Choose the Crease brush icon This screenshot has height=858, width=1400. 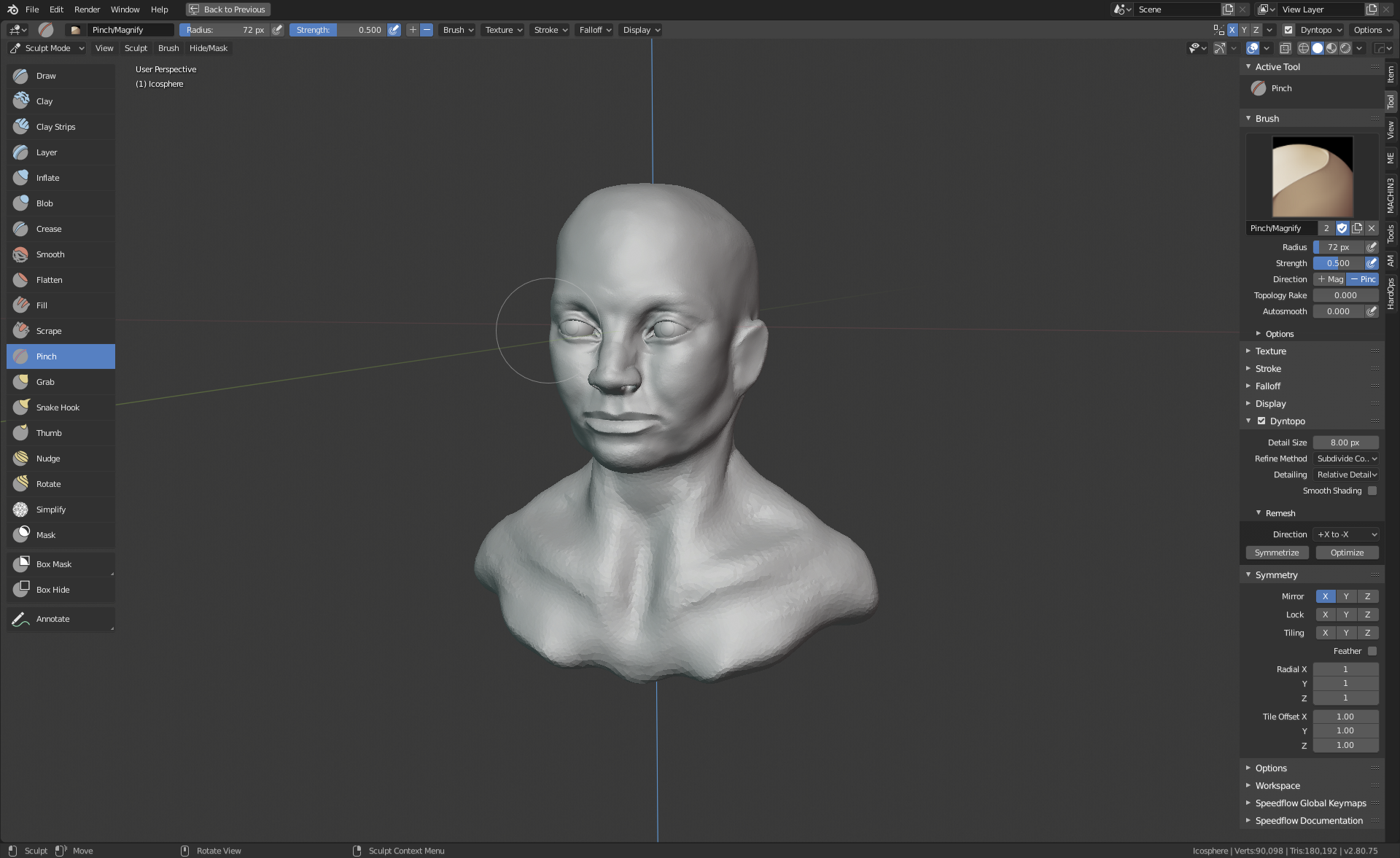point(21,229)
